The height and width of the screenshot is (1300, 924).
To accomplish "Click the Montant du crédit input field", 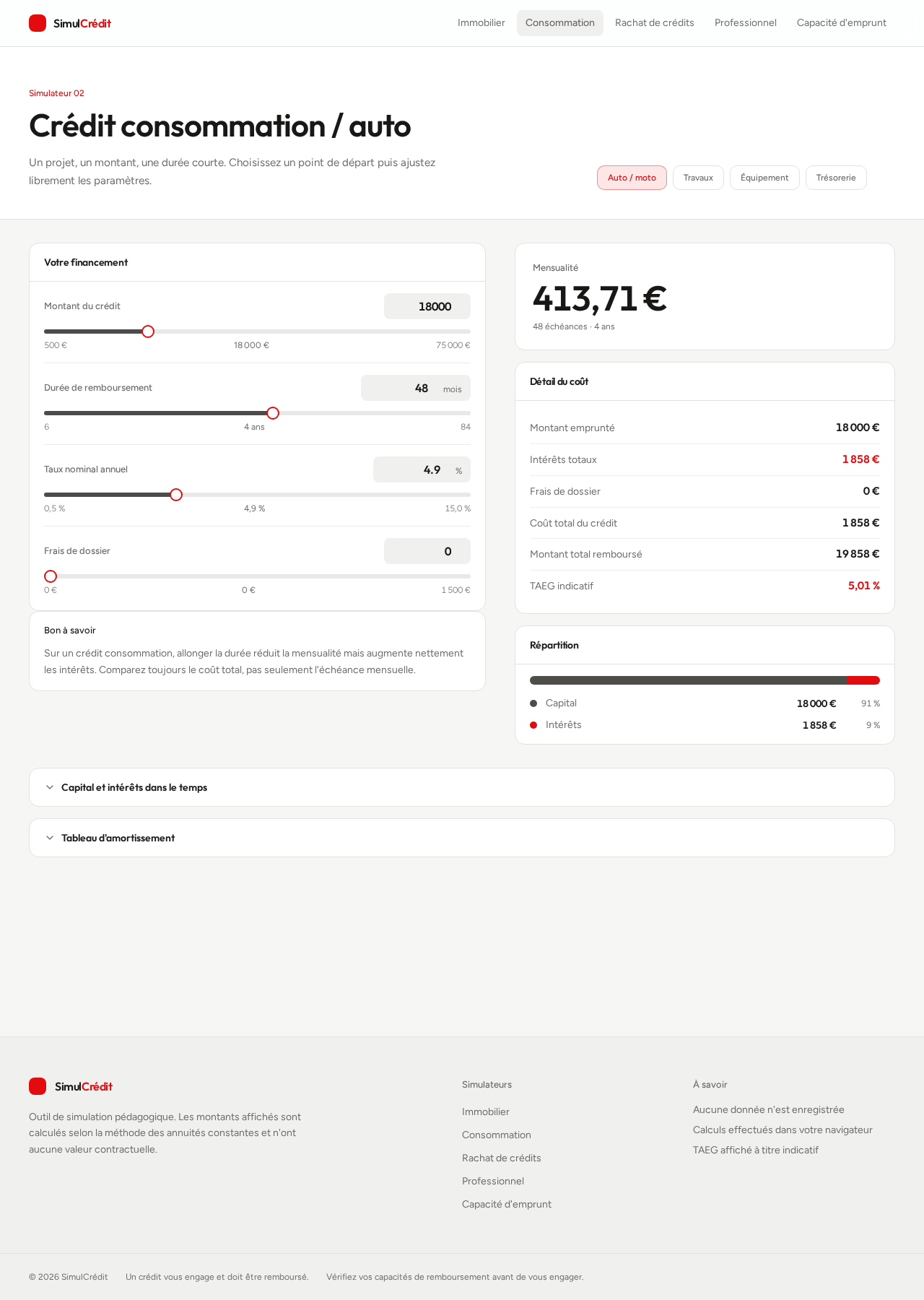I will 427,306.
